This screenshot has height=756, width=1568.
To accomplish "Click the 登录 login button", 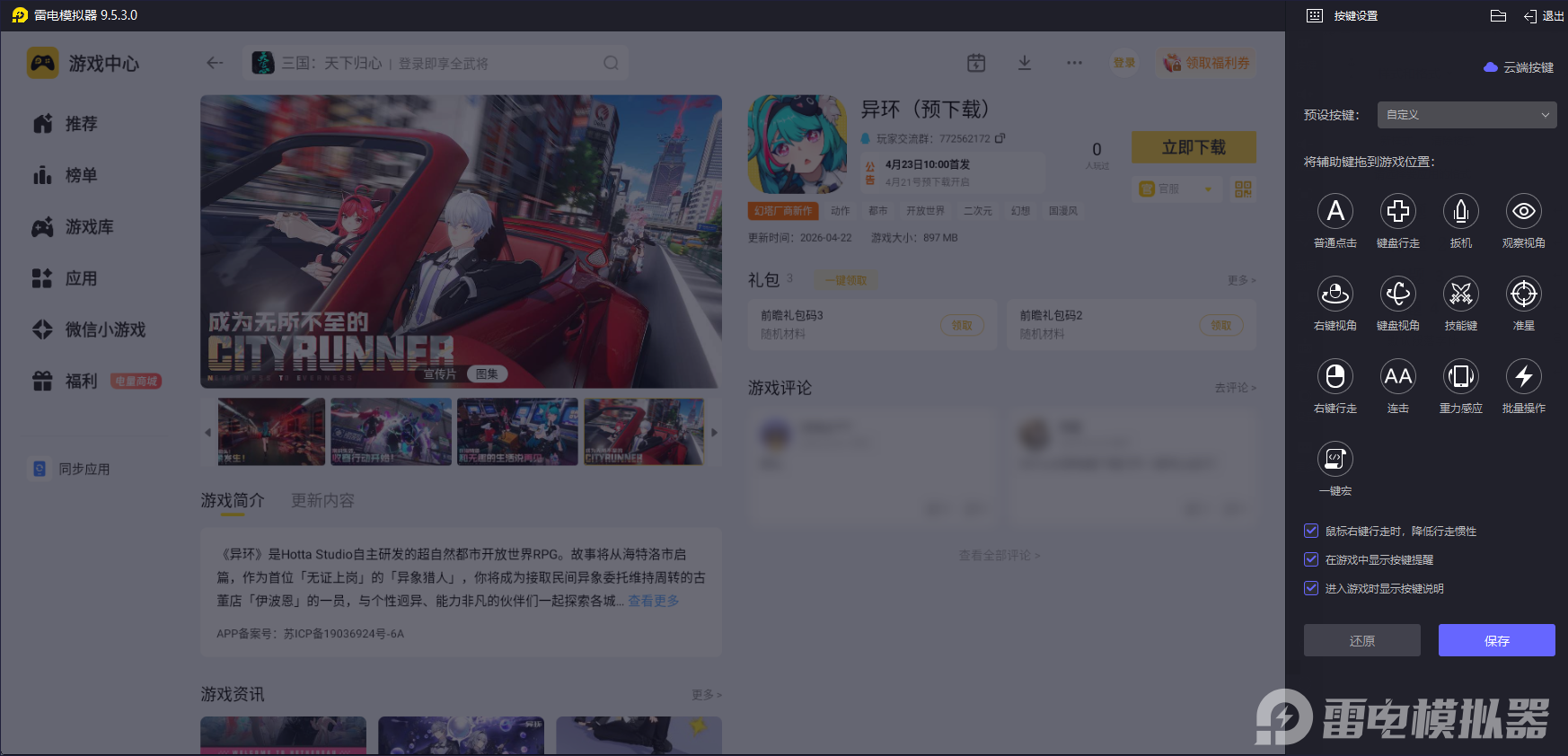I will pyautogui.click(x=1124, y=63).
